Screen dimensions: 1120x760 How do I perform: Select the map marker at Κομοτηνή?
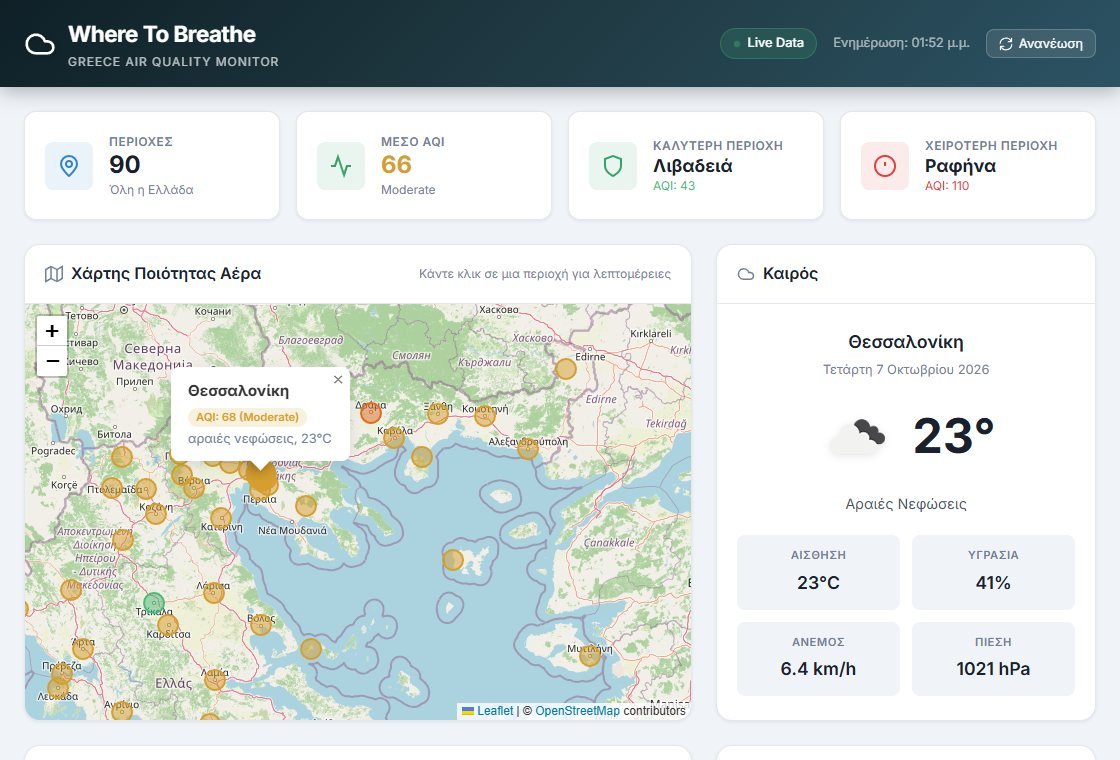pyautogui.click(x=485, y=415)
